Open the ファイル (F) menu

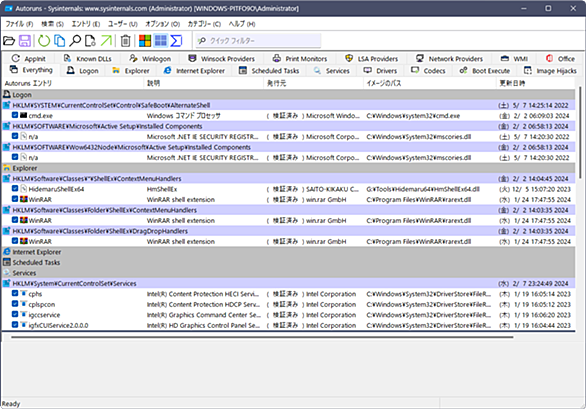point(19,24)
